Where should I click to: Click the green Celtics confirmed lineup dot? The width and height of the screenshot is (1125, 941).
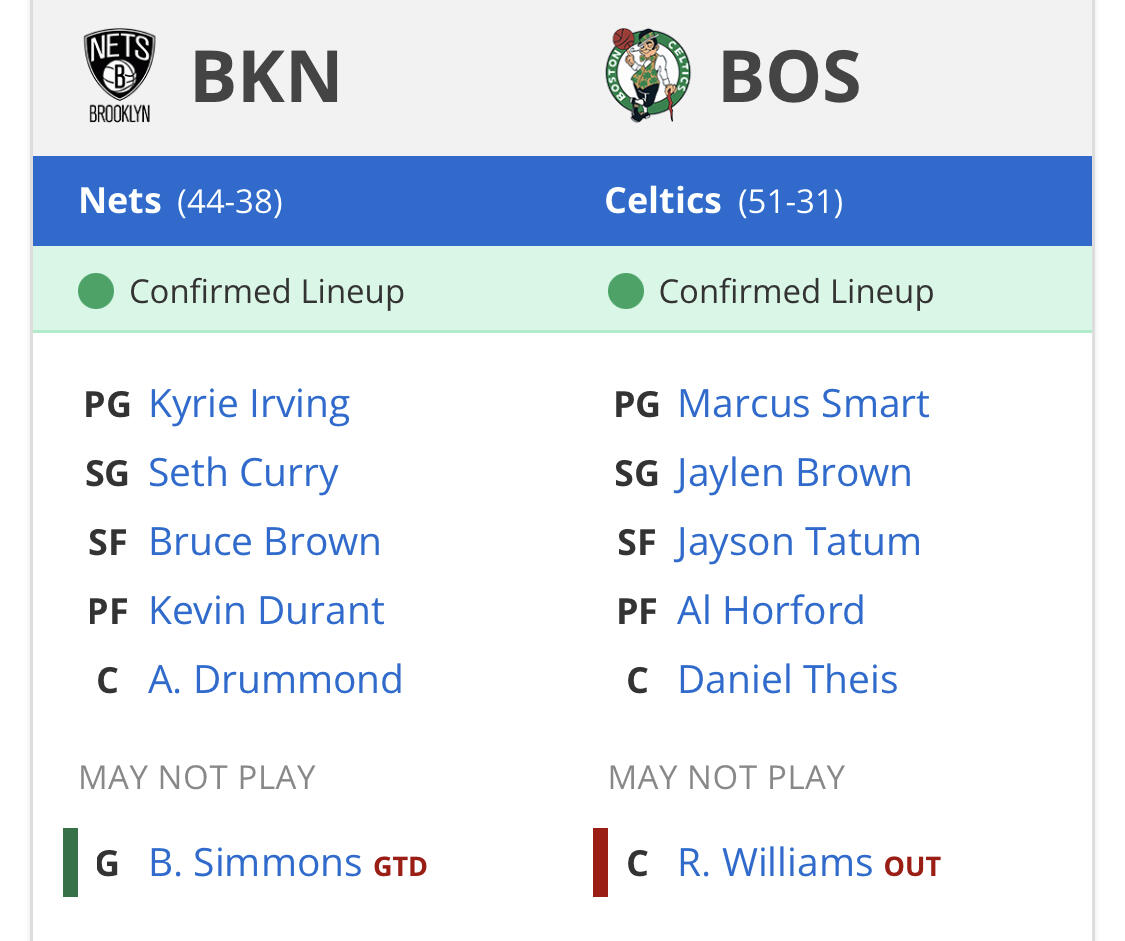point(625,292)
